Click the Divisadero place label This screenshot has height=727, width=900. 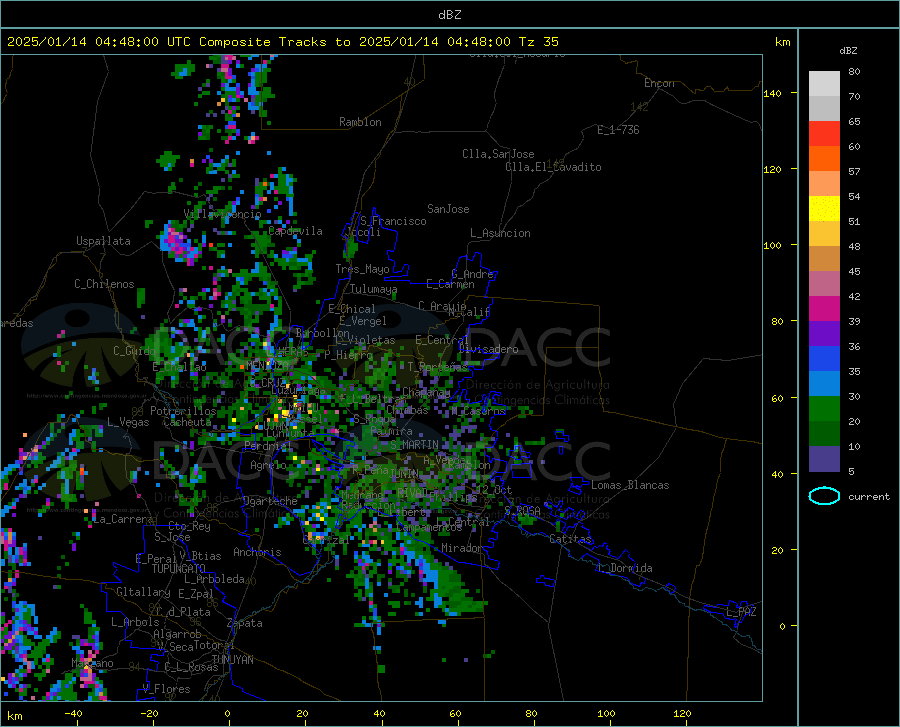488,349
